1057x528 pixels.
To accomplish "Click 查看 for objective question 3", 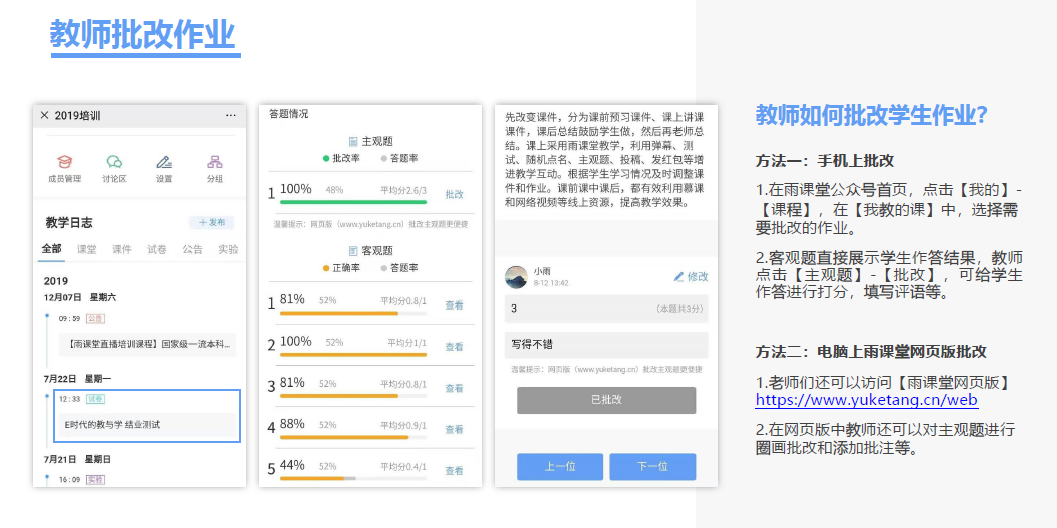I will point(454,388).
